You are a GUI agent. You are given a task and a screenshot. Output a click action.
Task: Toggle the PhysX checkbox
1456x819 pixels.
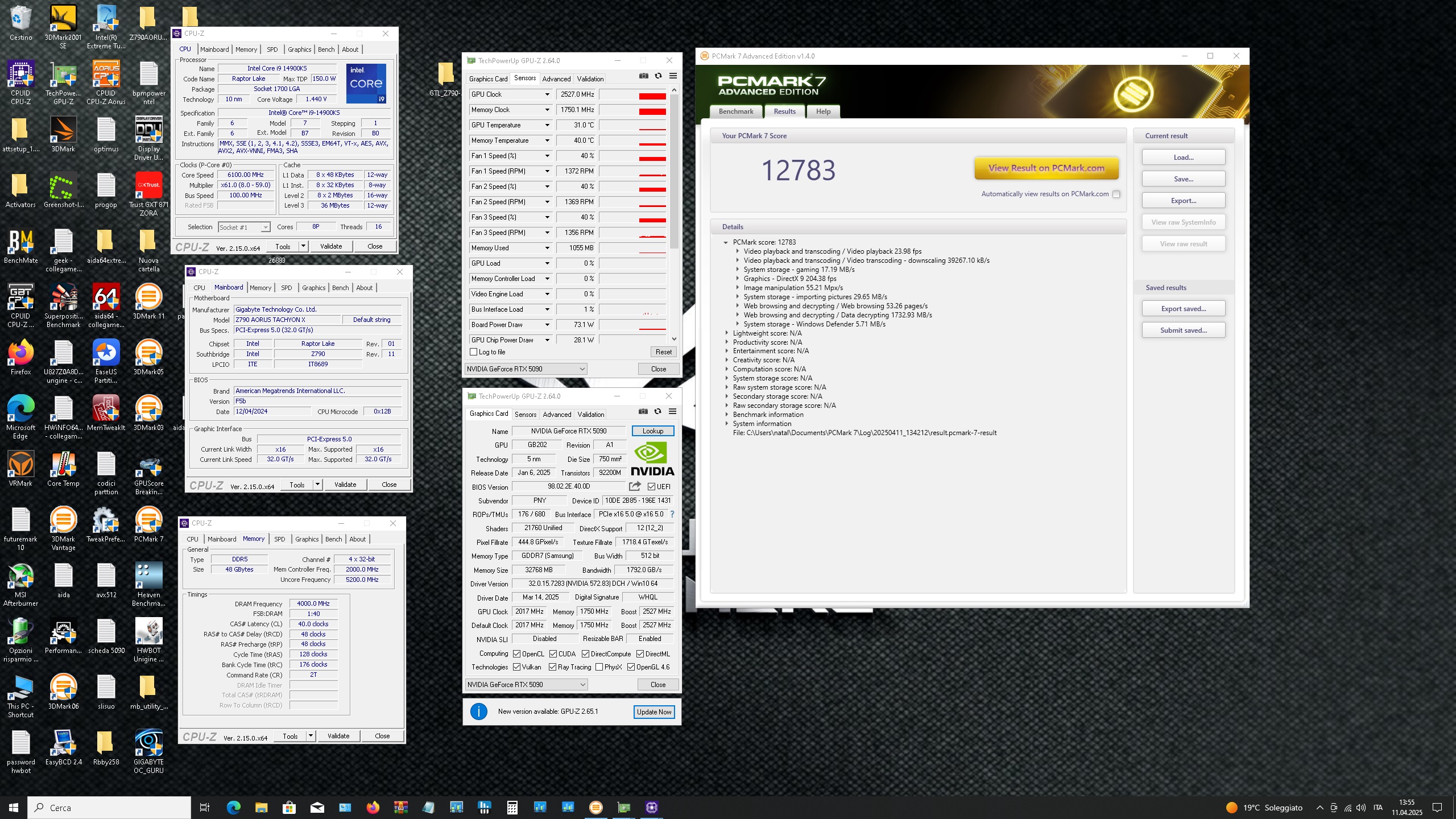point(599,667)
